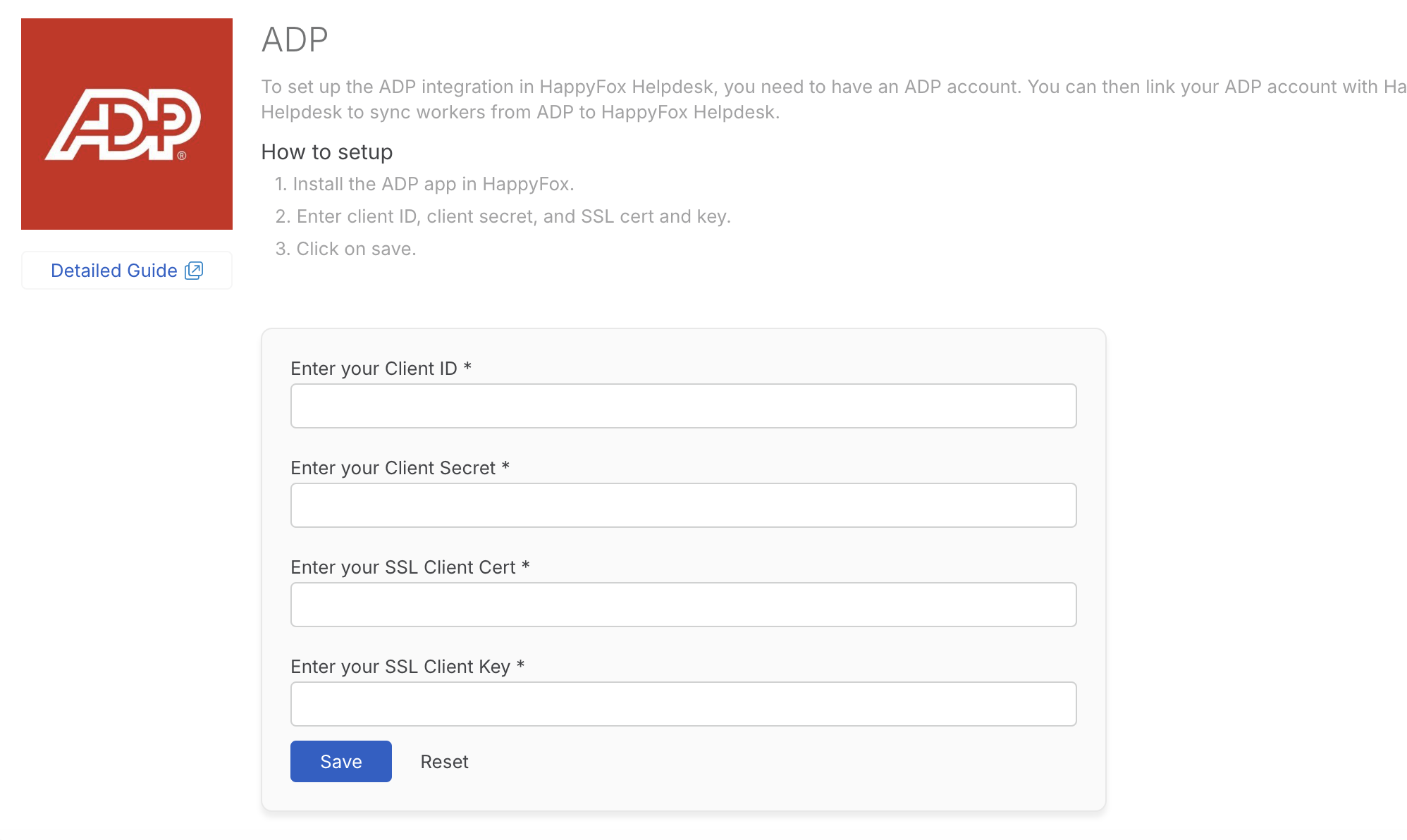Focus the Client Secret input field
This screenshot has height=840, width=1407.
[683, 505]
